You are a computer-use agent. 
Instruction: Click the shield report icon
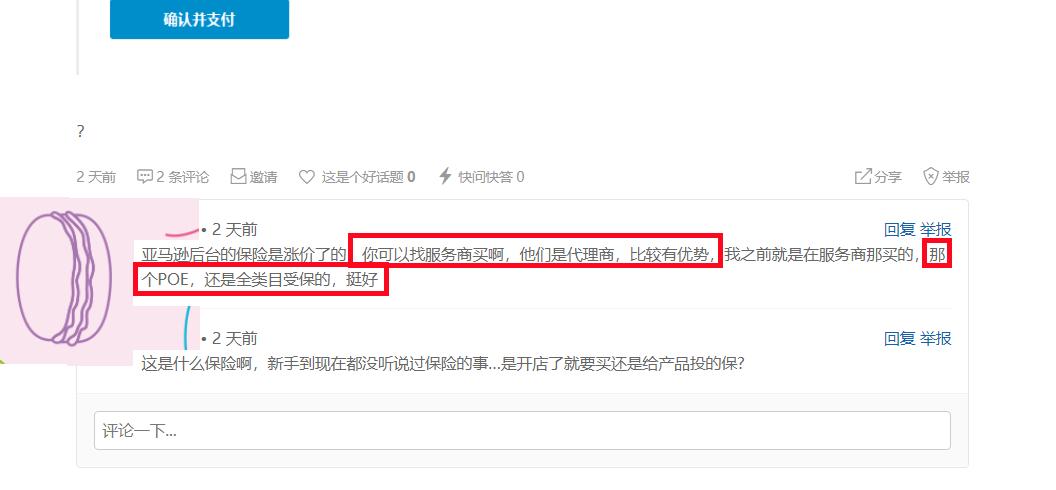pos(930,176)
